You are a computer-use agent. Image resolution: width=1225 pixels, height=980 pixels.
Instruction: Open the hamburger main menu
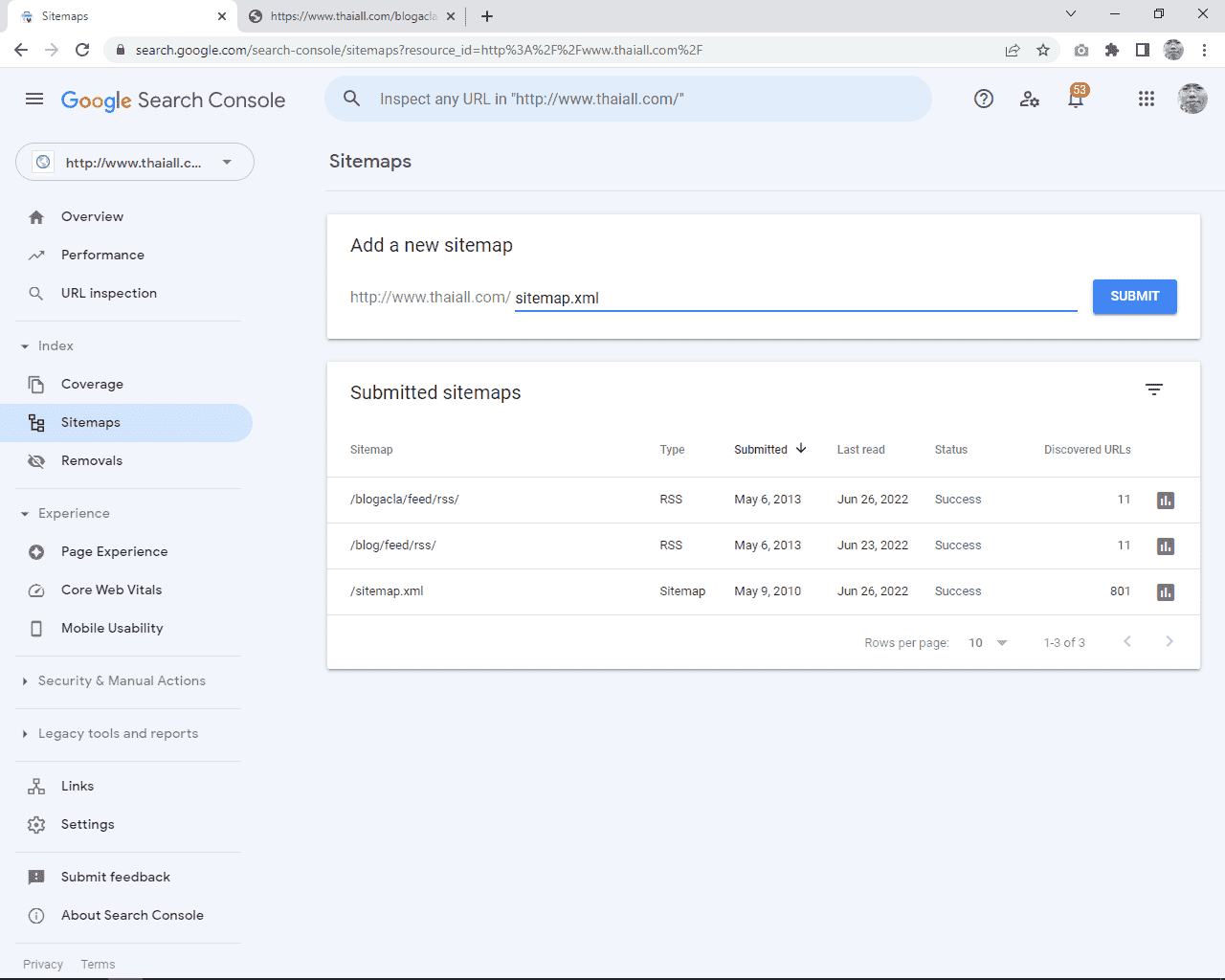click(34, 99)
